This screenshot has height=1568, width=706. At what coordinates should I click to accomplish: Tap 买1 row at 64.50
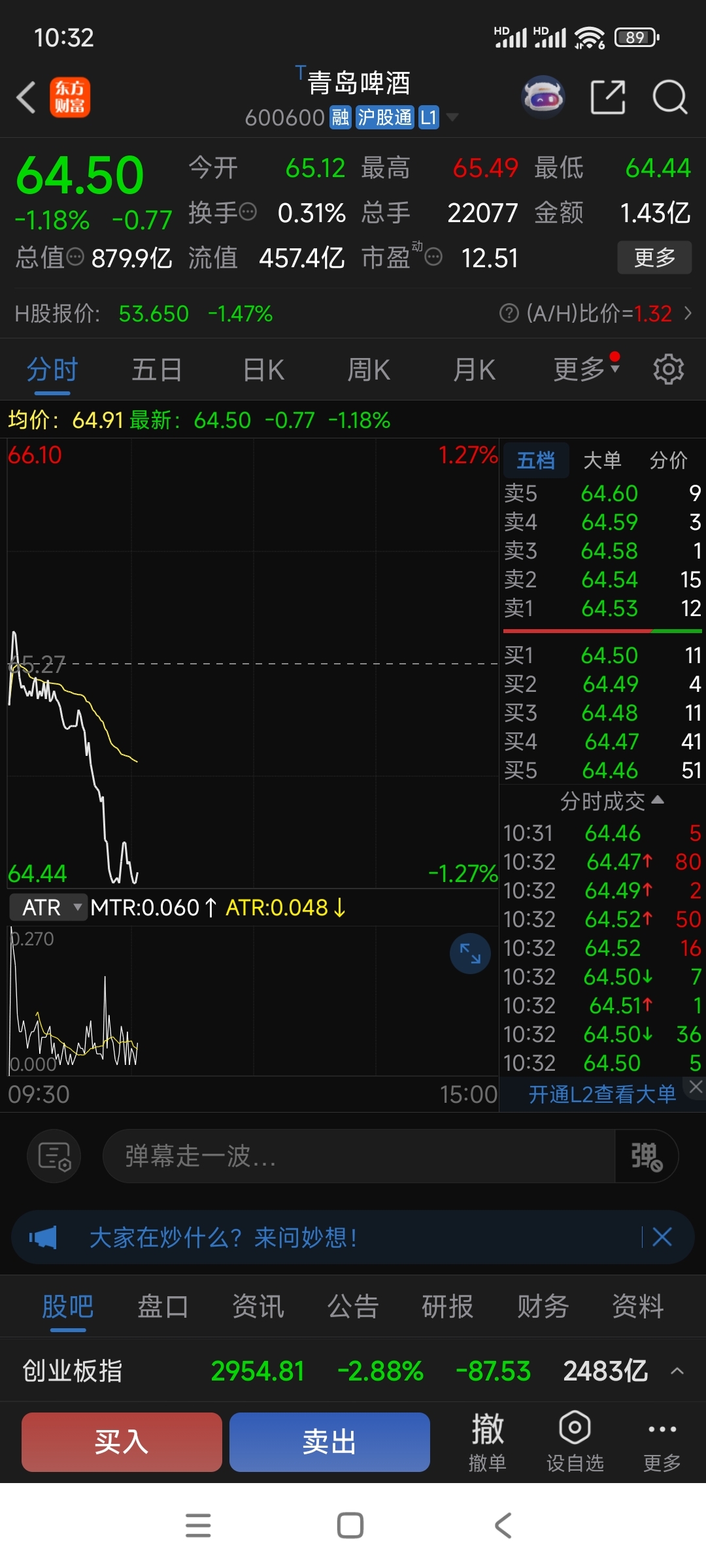pos(603,655)
